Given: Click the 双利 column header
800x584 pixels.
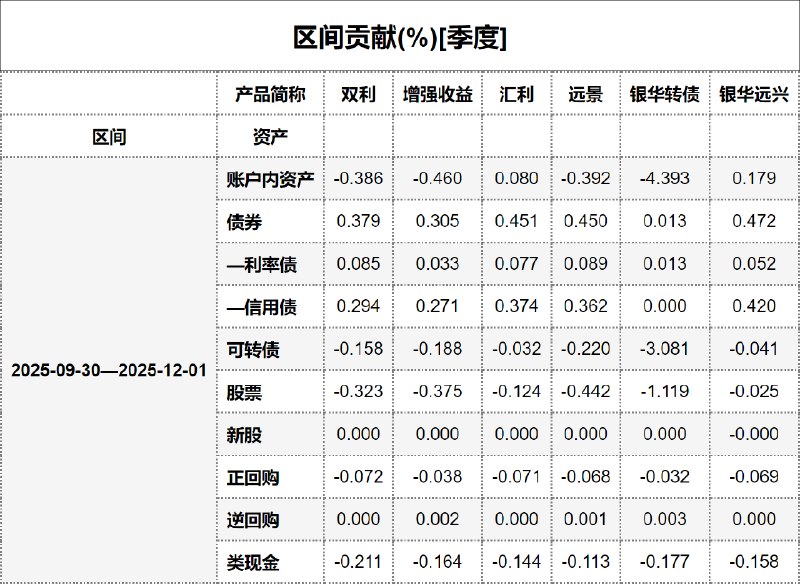Looking at the screenshot, I should (x=358, y=95).
